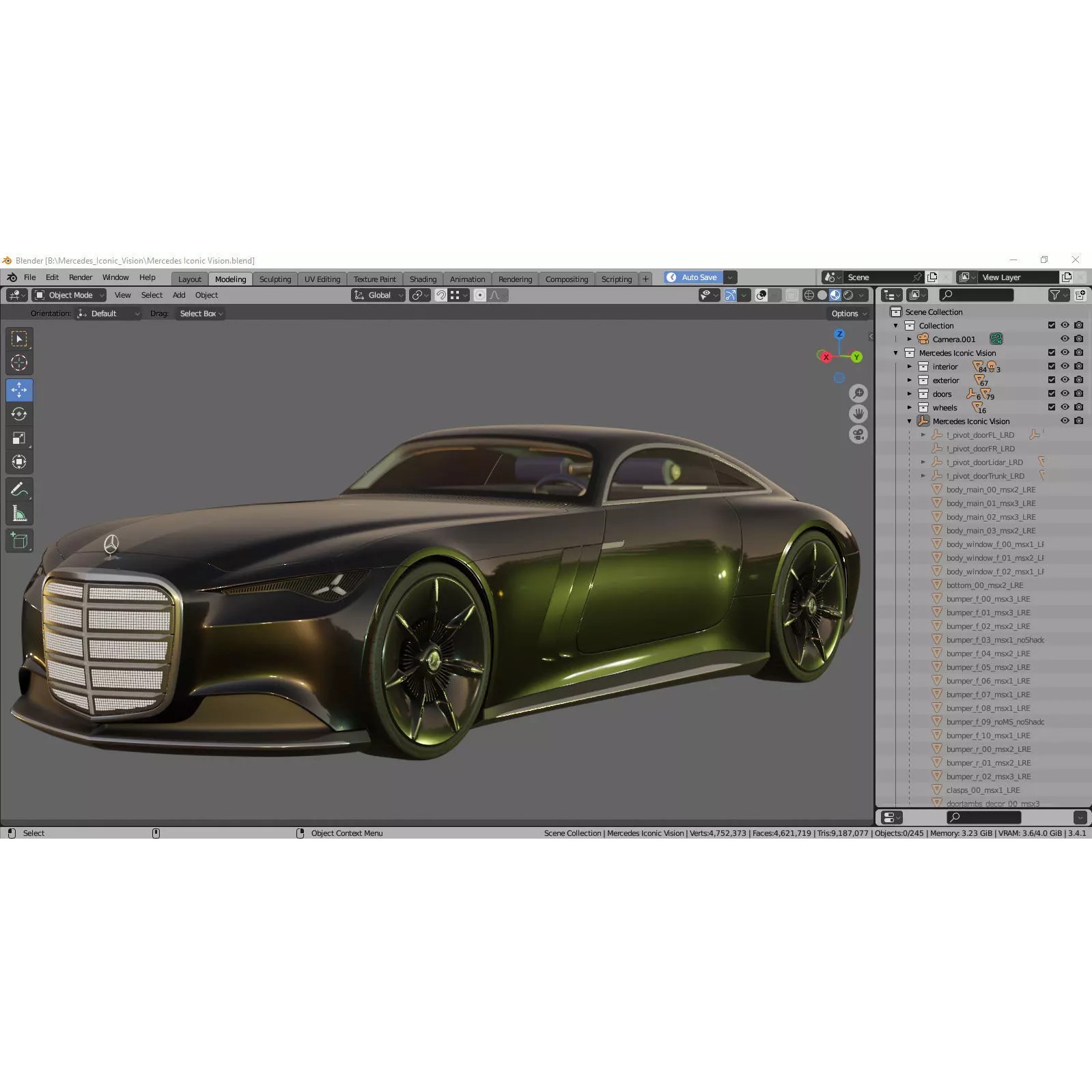This screenshot has width=1092, height=1092.
Task: Open the viewport shading options dropdown
Action: [x=862, y=295]
